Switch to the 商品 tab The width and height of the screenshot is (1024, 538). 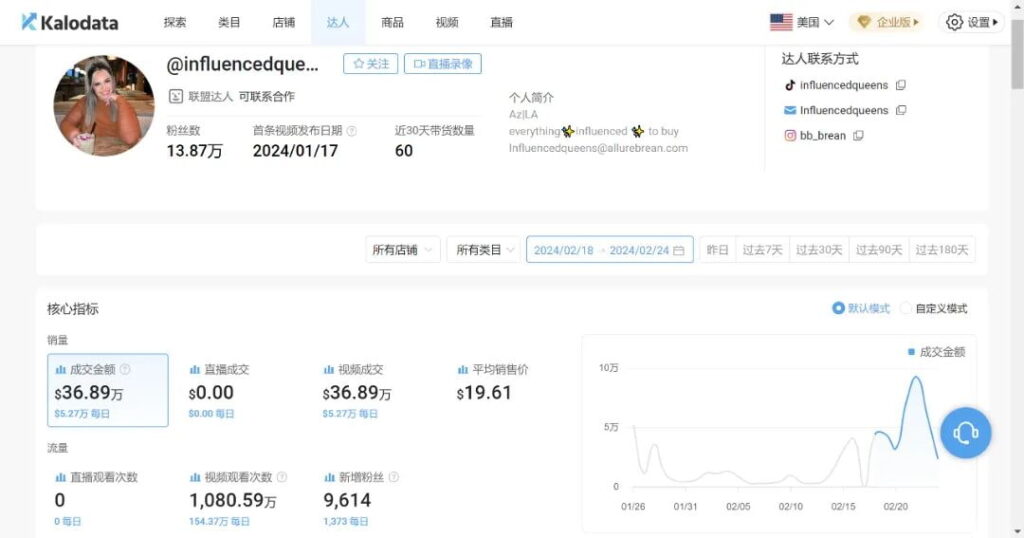pos(392,22)
